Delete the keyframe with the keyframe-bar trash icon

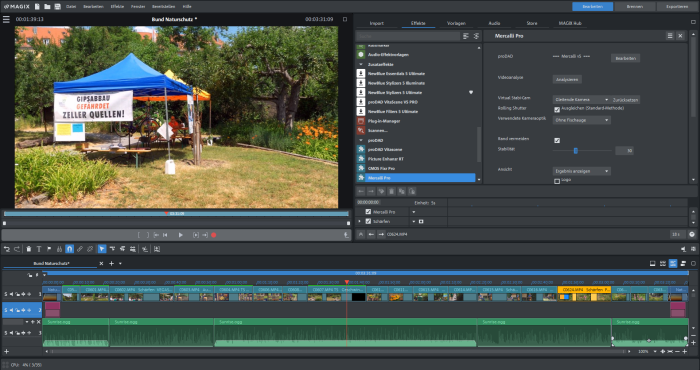tap(392, 191)
